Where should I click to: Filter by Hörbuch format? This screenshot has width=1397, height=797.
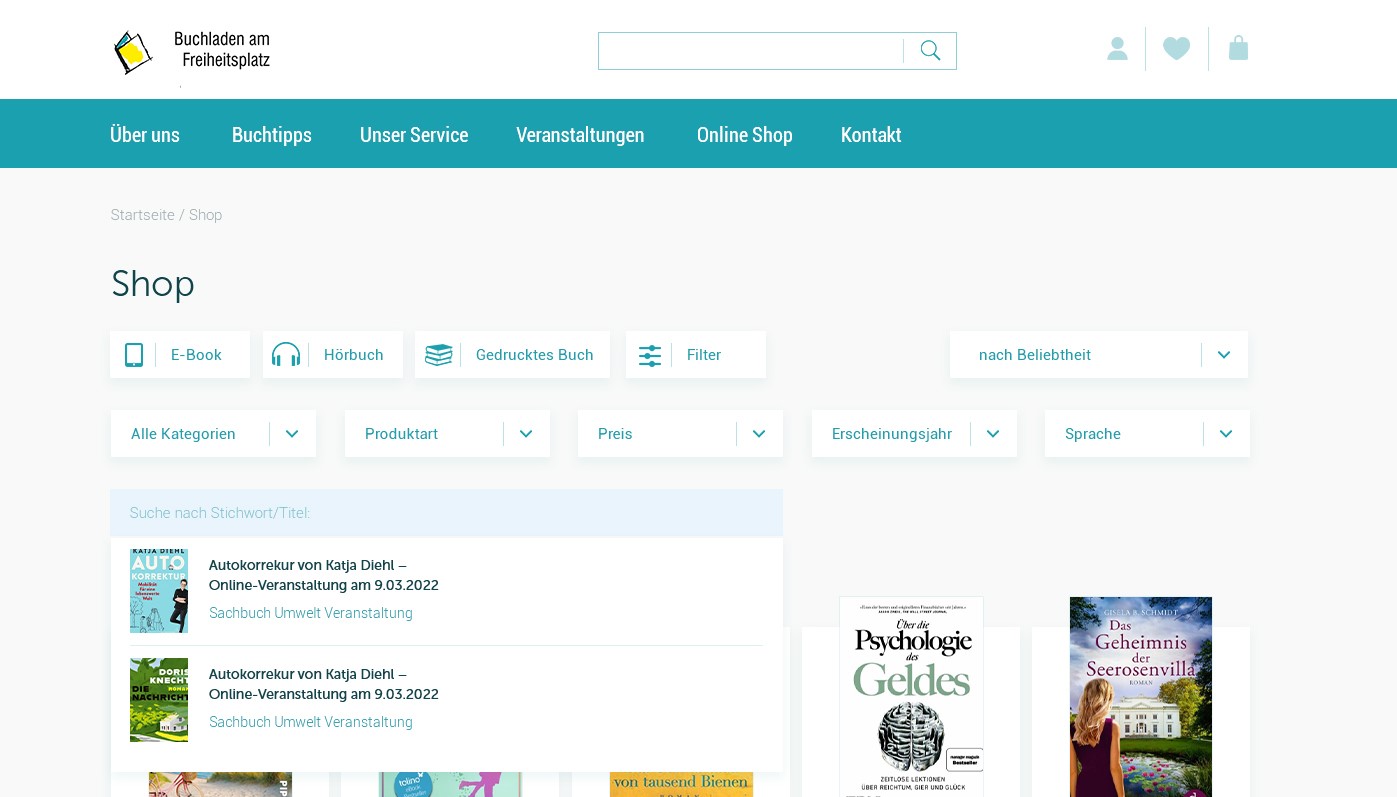(333, 355)
